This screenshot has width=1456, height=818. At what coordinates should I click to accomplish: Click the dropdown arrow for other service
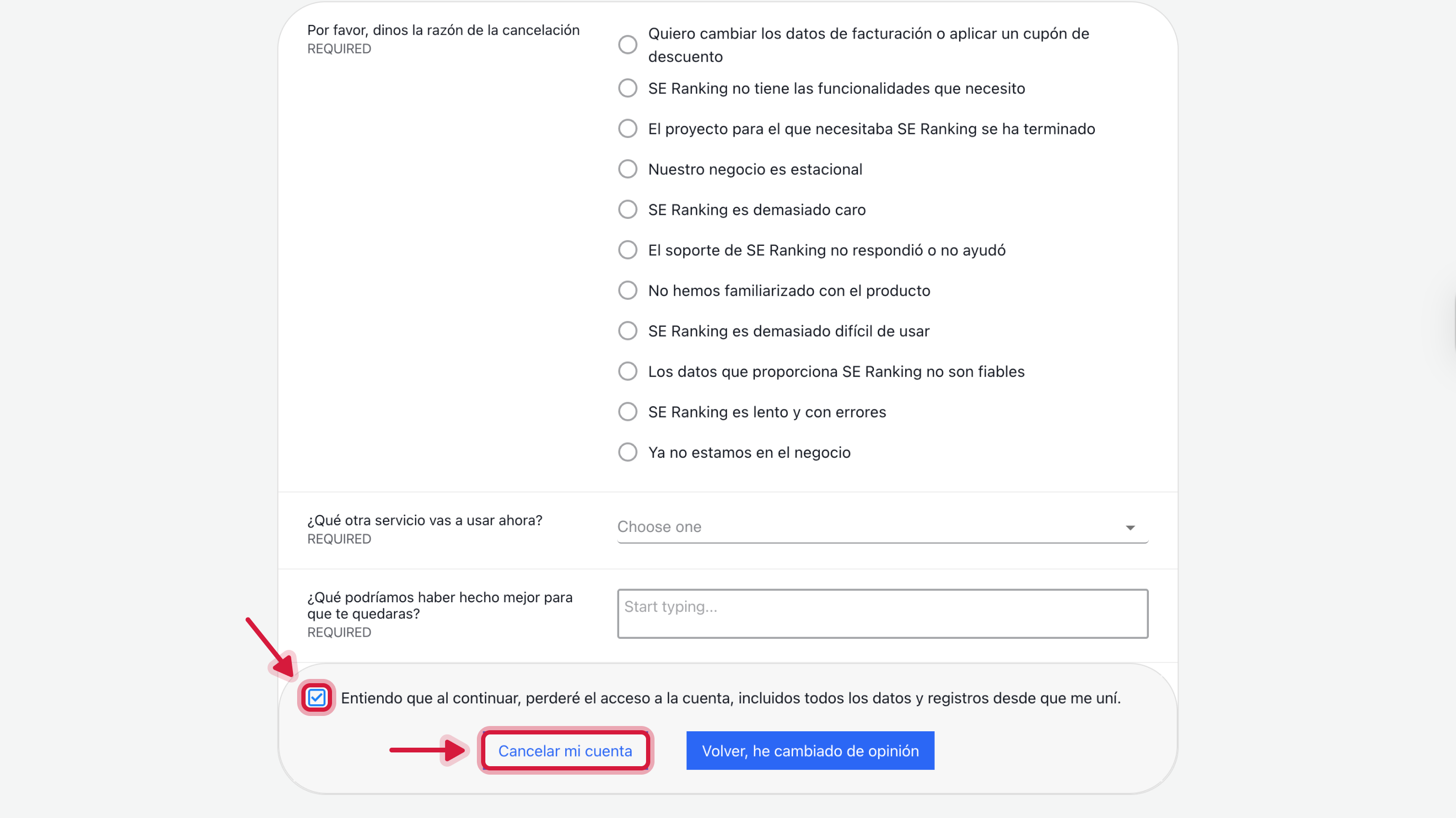tap(1130, 527)
